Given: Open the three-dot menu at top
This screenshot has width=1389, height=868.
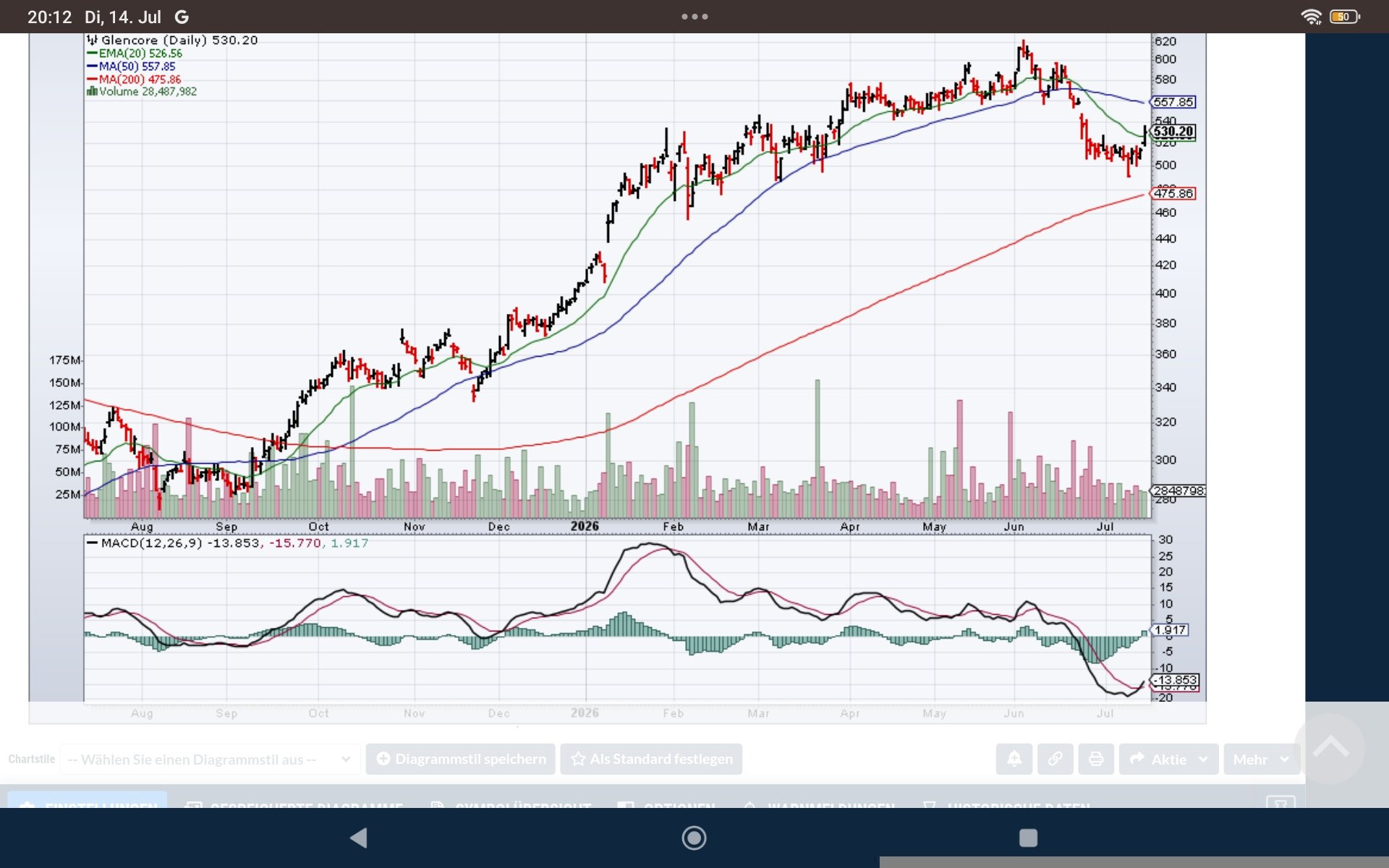Looking at the screenshot, I should (694, 17).
